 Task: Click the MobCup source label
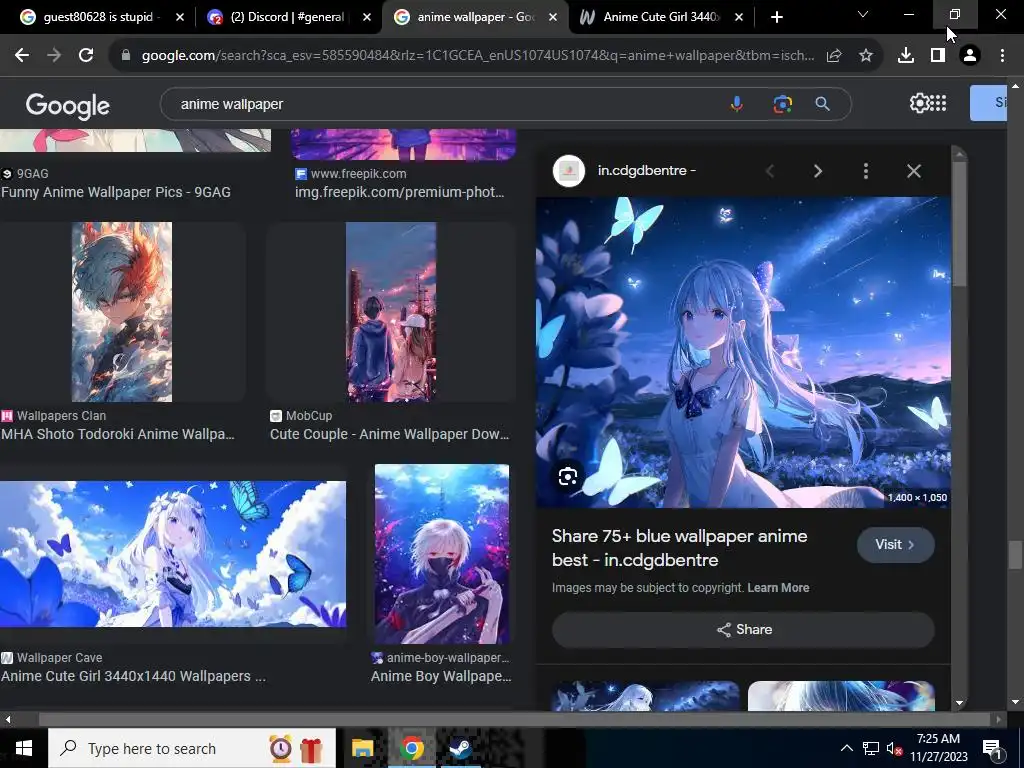pos(309,416)
